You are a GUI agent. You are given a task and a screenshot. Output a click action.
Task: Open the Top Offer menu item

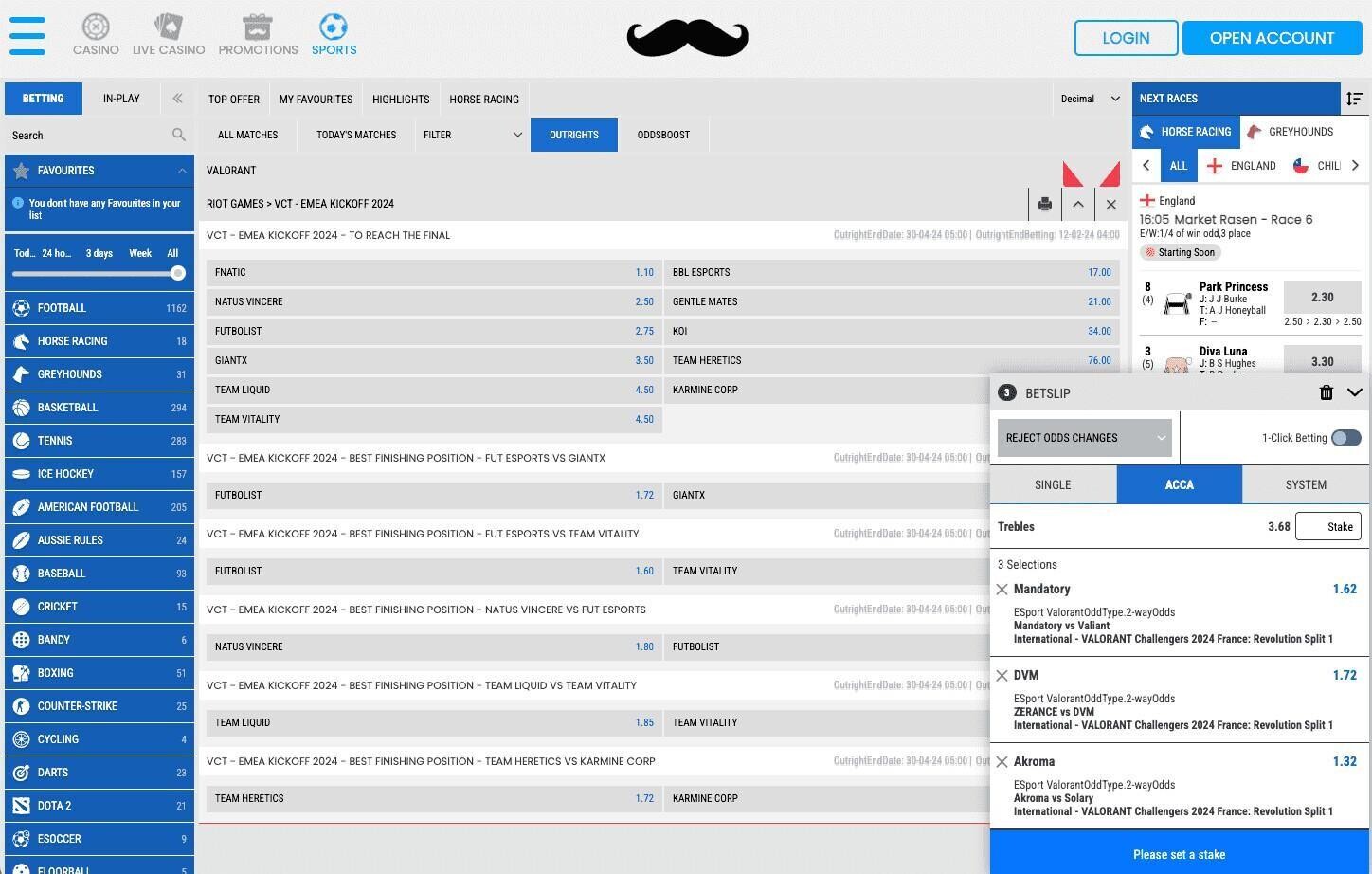pos(234,99)
